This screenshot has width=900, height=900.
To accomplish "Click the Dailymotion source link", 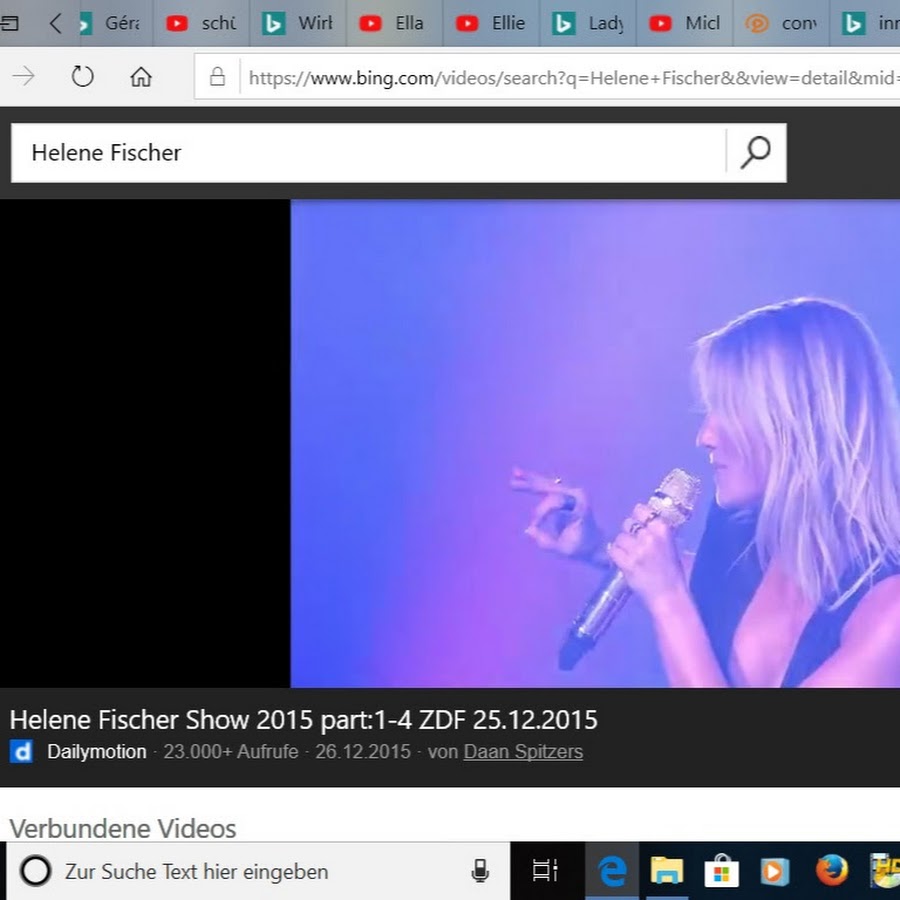I will (x=96, y=752).
